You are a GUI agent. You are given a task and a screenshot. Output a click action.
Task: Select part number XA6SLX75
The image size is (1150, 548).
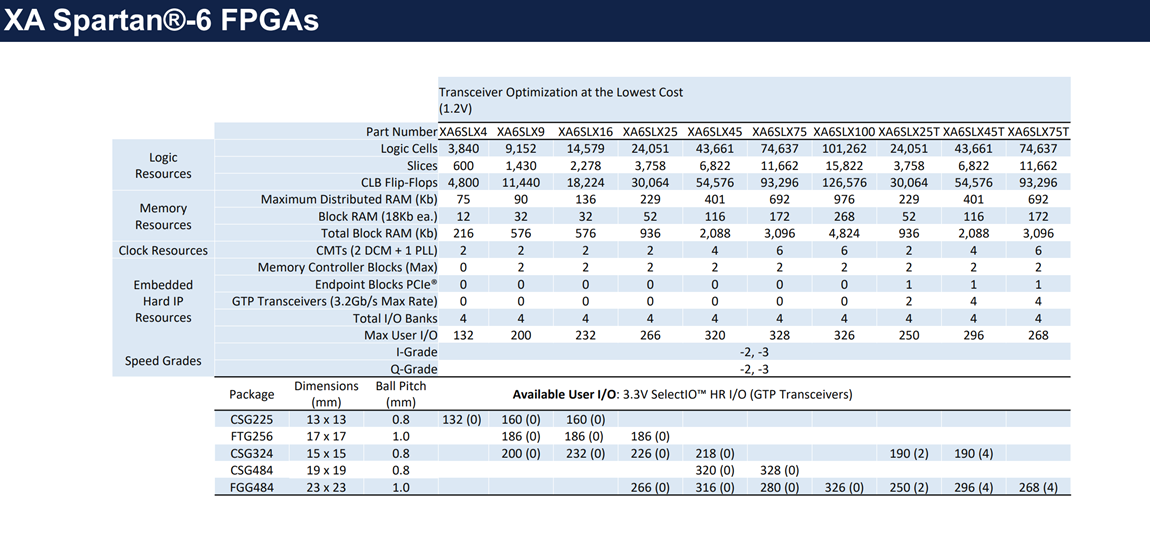[x=779, y=132]
